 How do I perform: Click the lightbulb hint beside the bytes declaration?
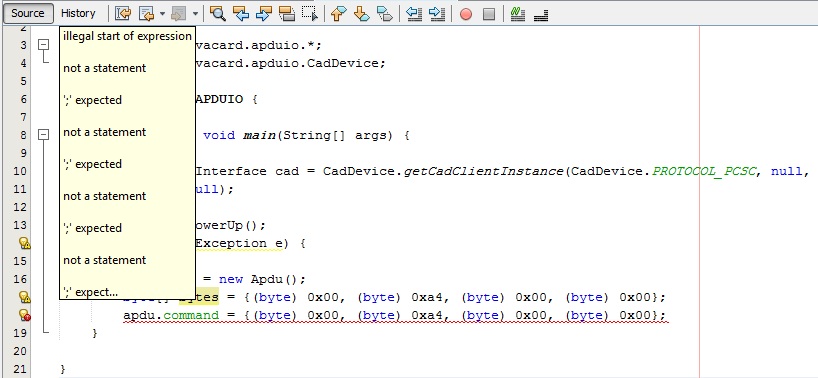coord(25,297)
